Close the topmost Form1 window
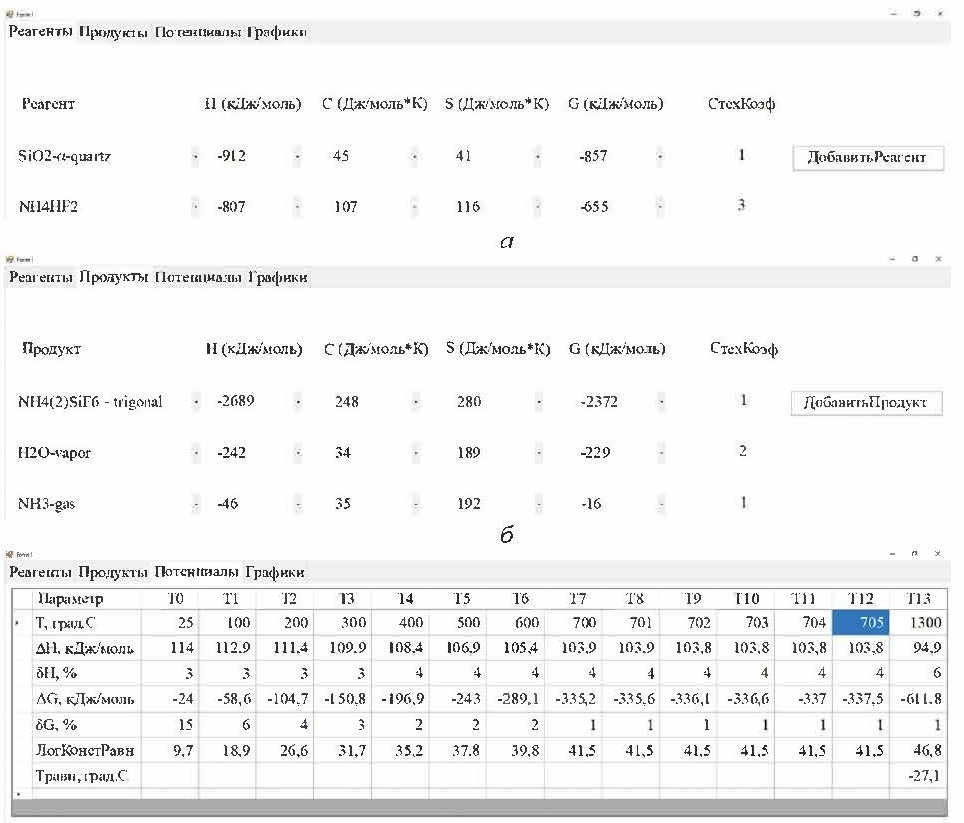 (942, 13)
